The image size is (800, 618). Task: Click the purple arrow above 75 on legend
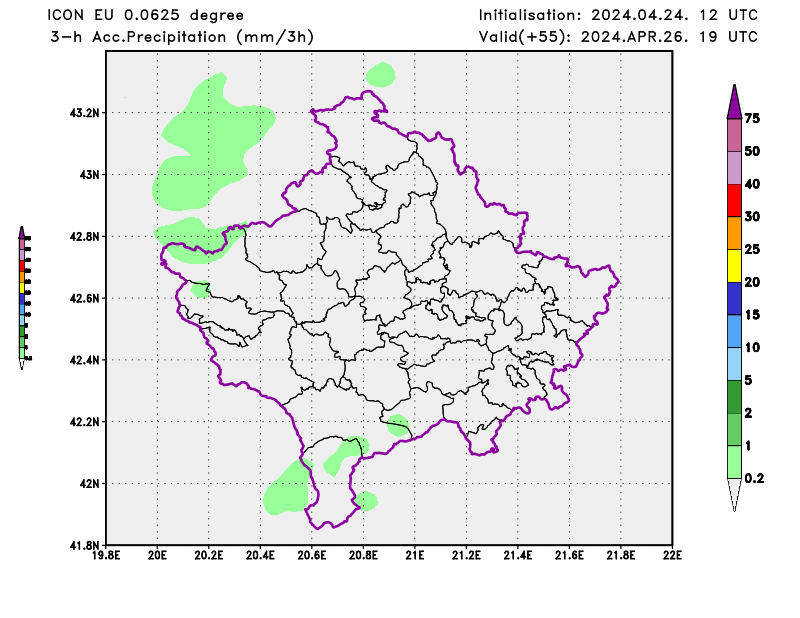point(734,102)
